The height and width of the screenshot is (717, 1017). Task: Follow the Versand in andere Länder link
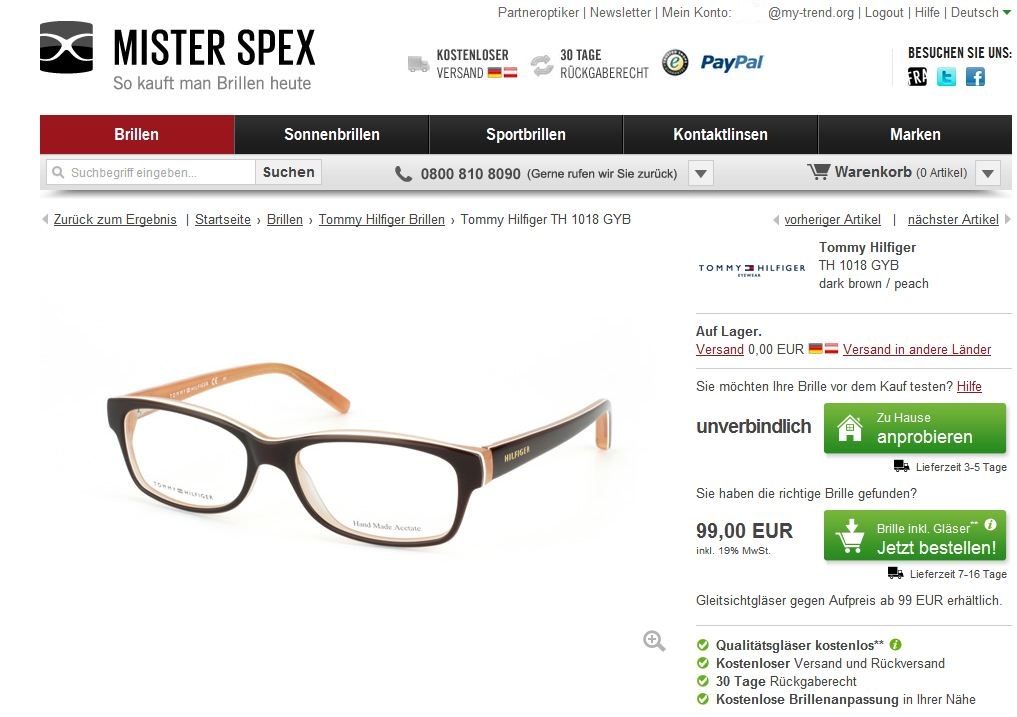point(916,349)
